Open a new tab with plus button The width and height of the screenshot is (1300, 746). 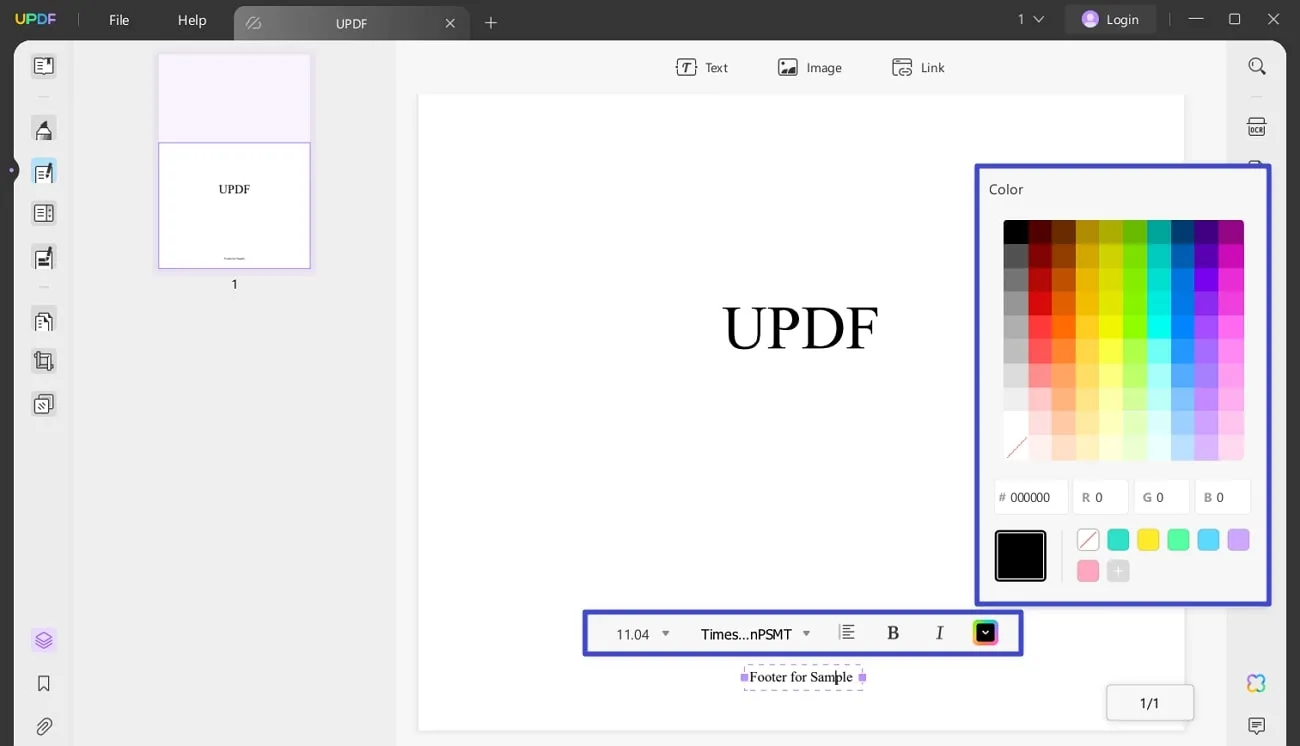click(491, 23)
